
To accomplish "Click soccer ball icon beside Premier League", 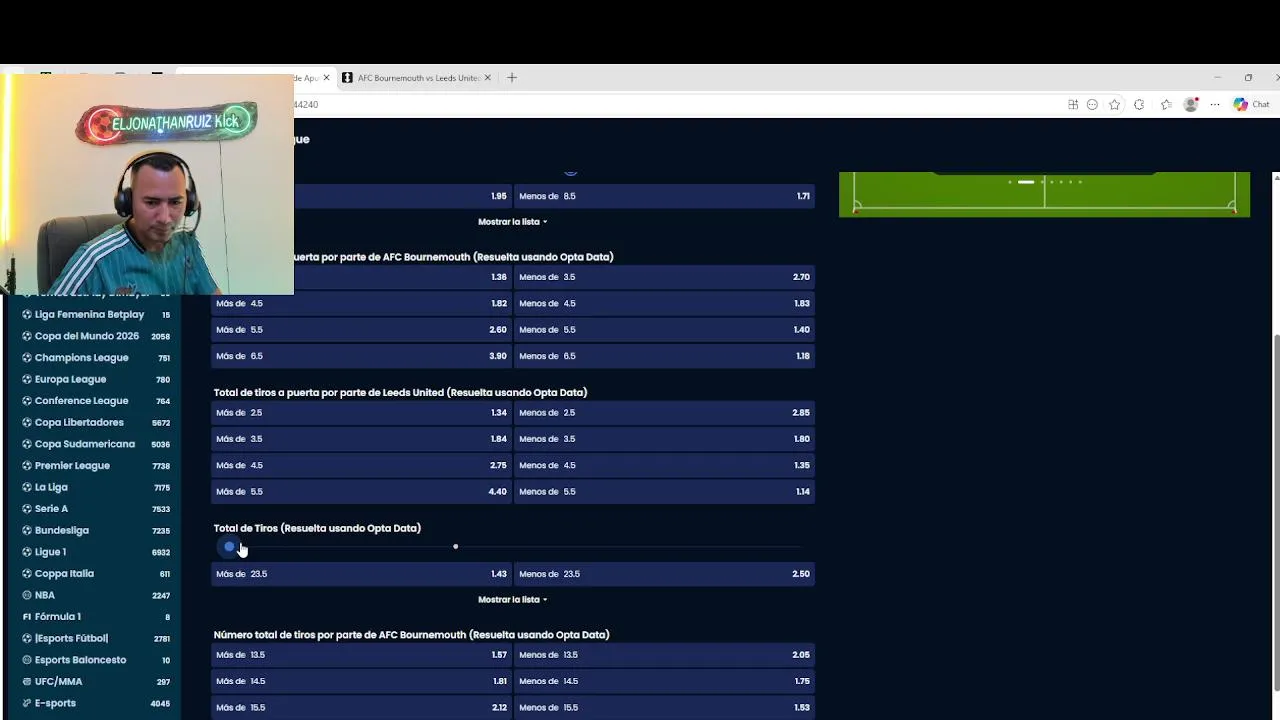I will tap(27, 466).
